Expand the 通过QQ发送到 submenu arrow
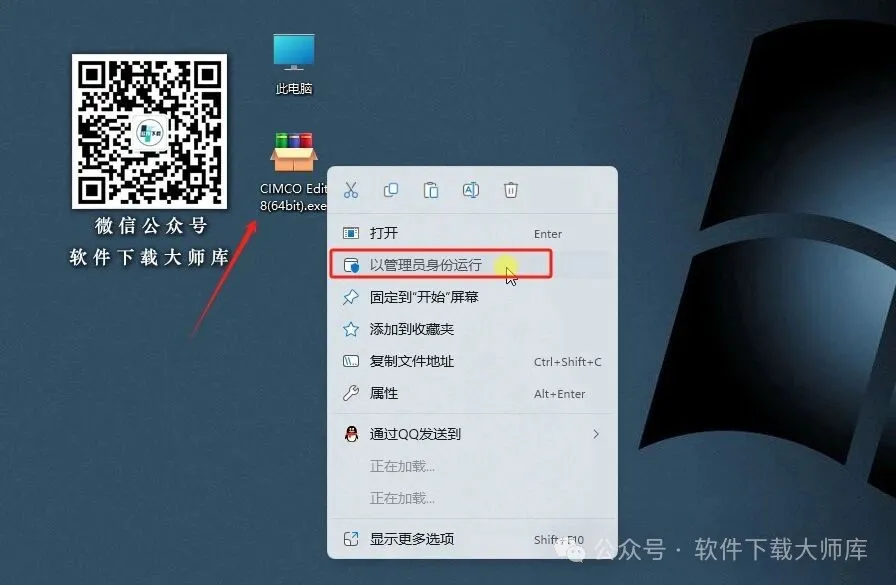 pyautogui.click(x=596, y=434)
